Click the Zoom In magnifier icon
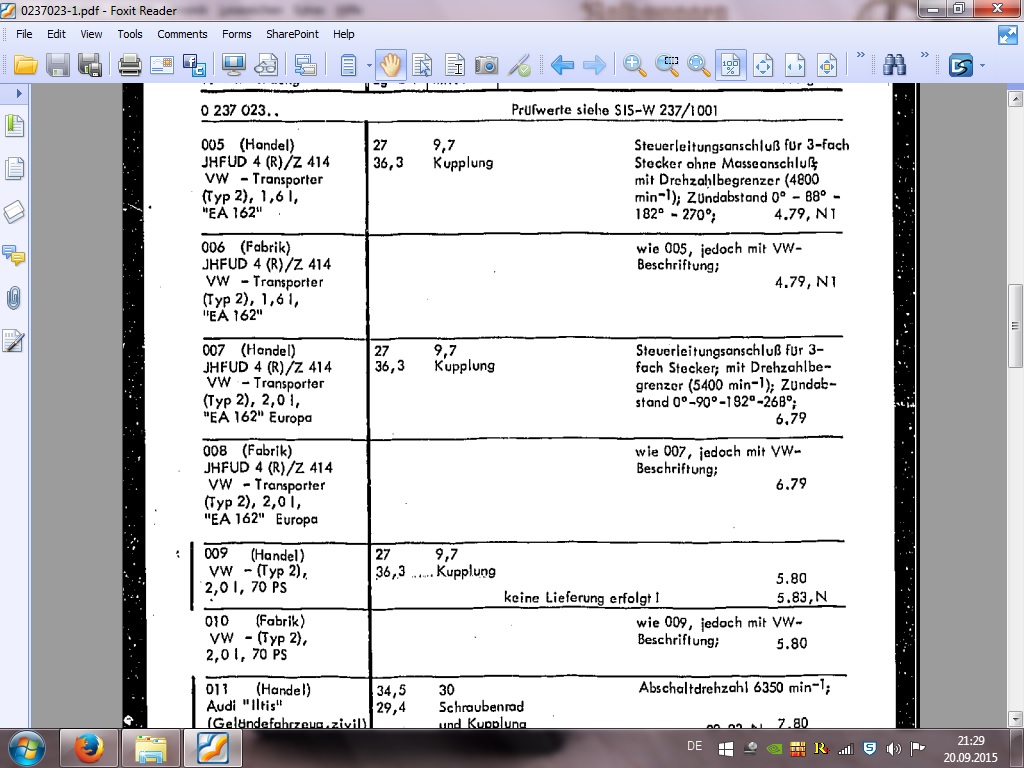 tap(634, 66)
